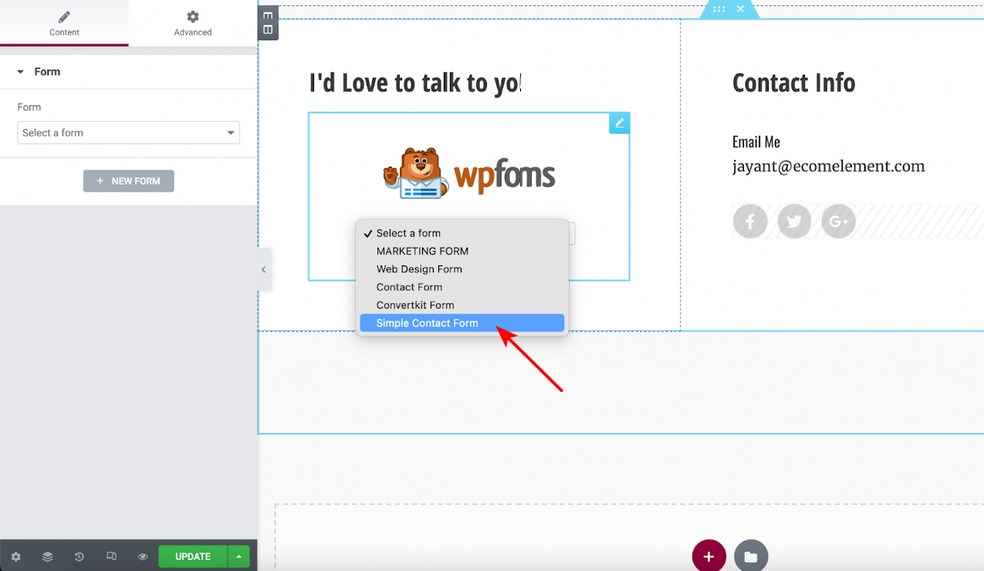This screenshot has width=984, height=571.
Task: Select Simple Contact Form option
Action: 462,323
